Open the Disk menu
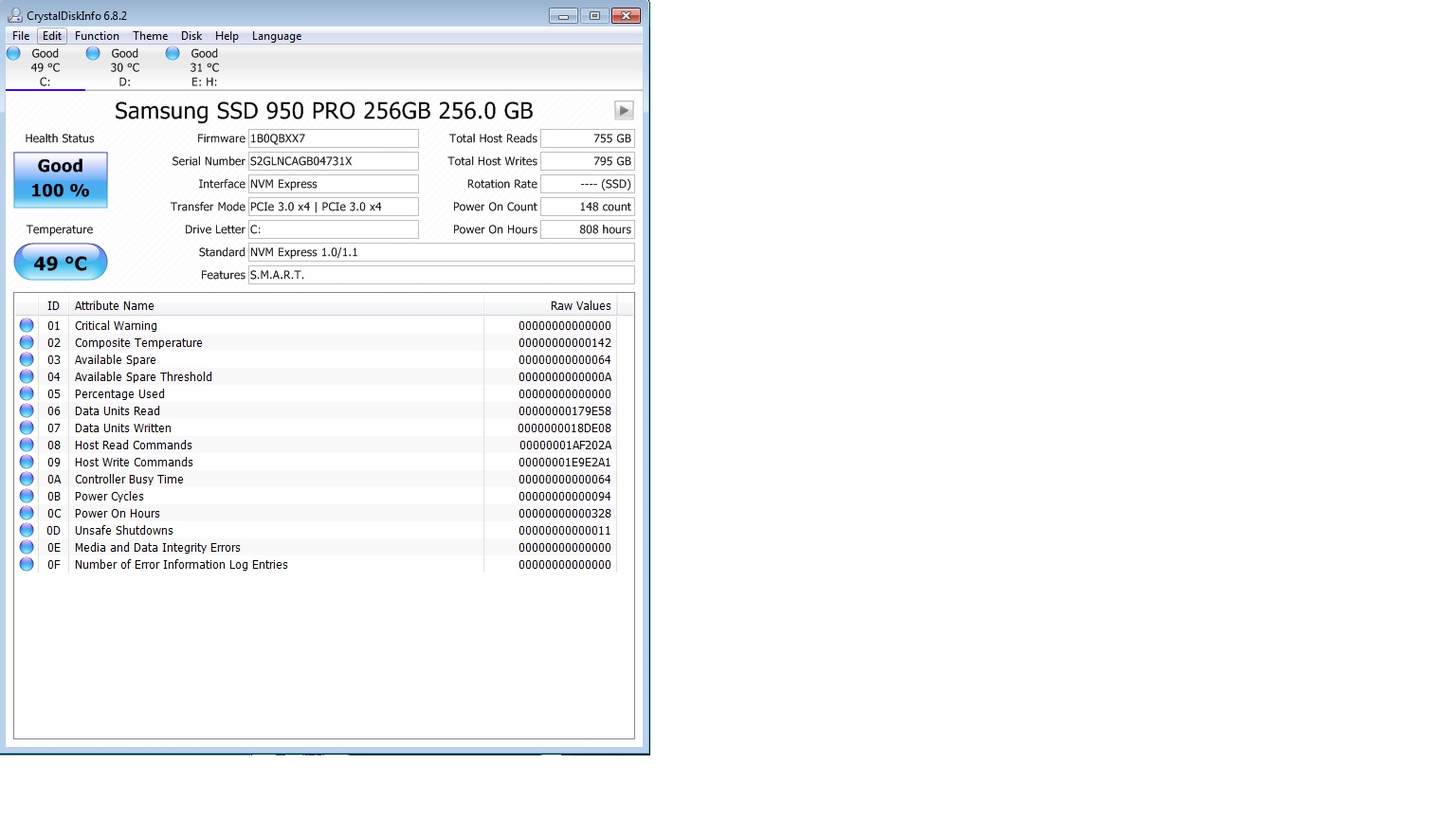 coord(191,36)
